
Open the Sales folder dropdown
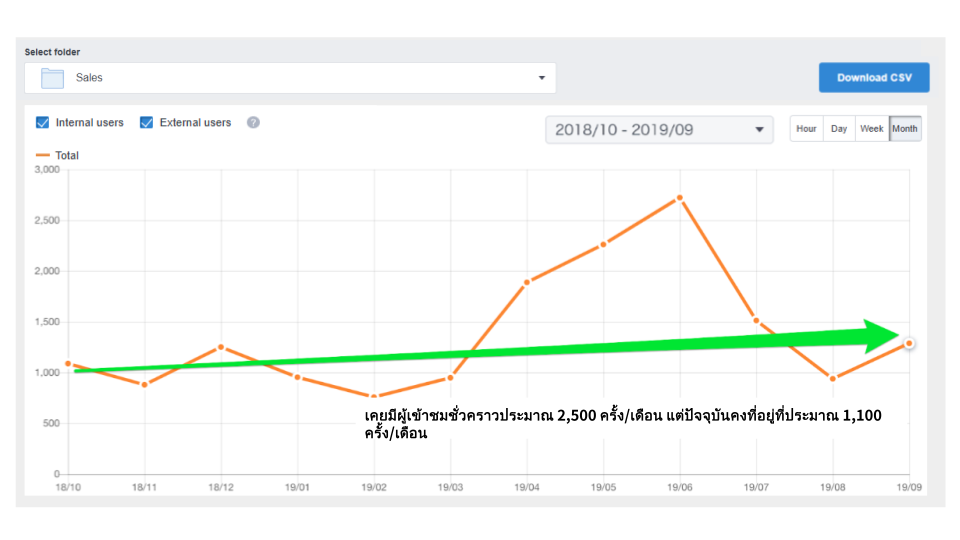click(290, 78)
